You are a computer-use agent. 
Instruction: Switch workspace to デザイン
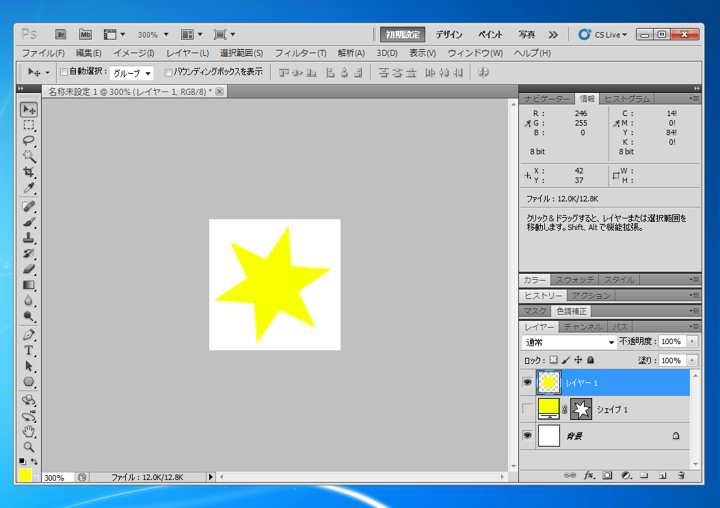449,34
